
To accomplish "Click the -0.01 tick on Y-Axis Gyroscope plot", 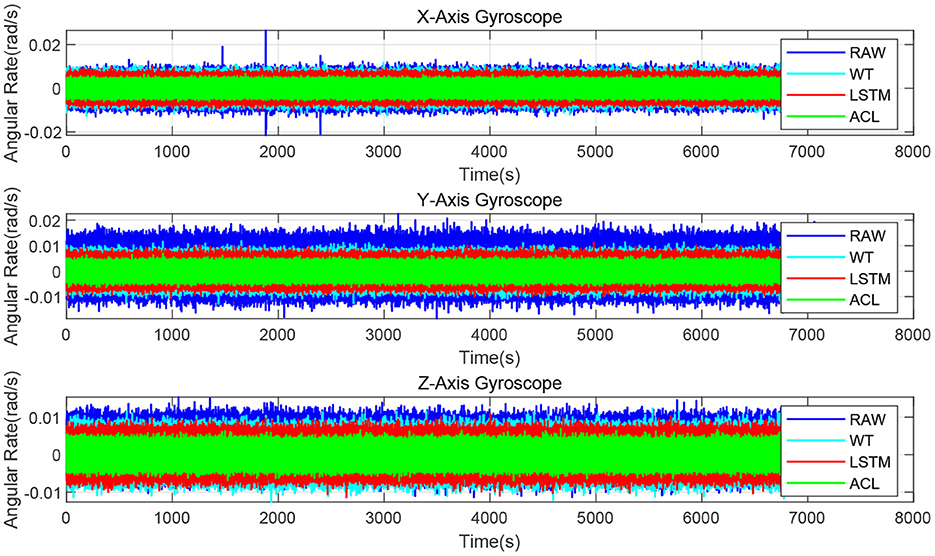I will [x=42, y=297].
